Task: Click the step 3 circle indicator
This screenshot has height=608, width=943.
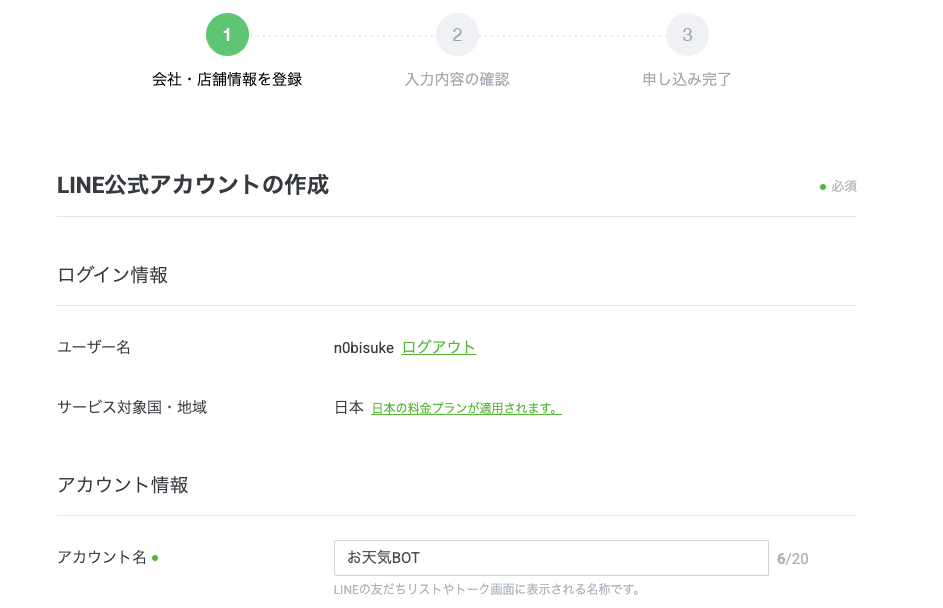Action: (x=687, y=35)
